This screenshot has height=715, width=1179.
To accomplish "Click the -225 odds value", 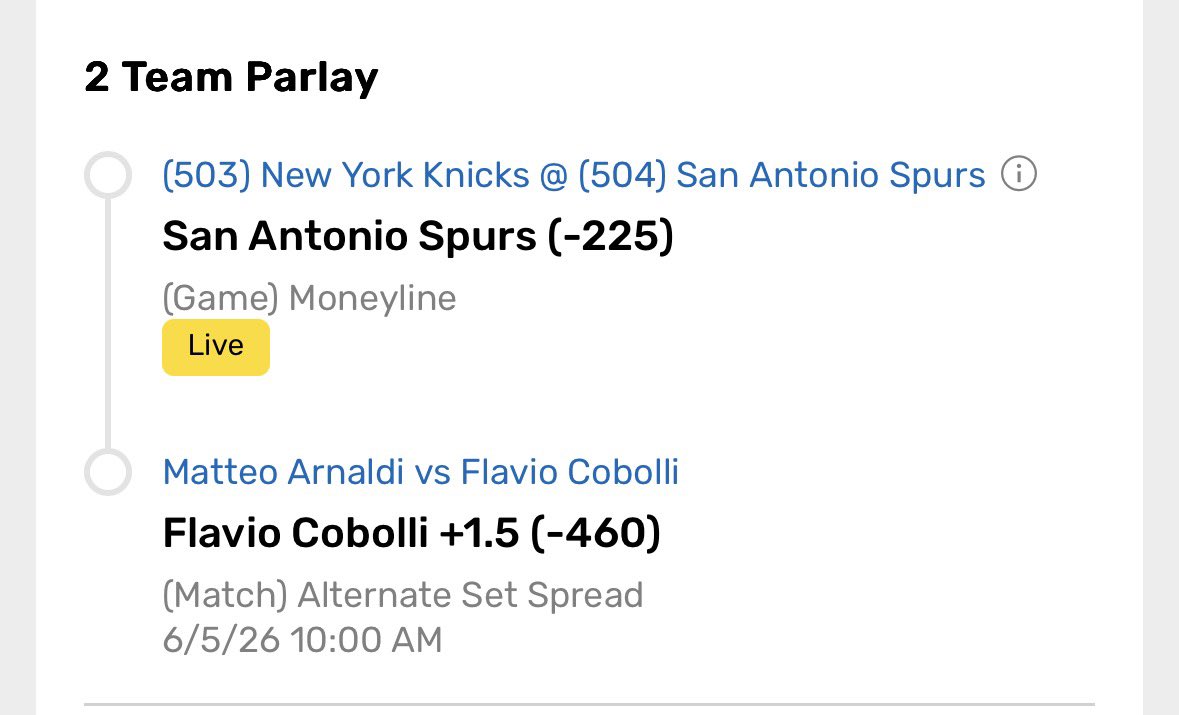I will click(610, 236).
